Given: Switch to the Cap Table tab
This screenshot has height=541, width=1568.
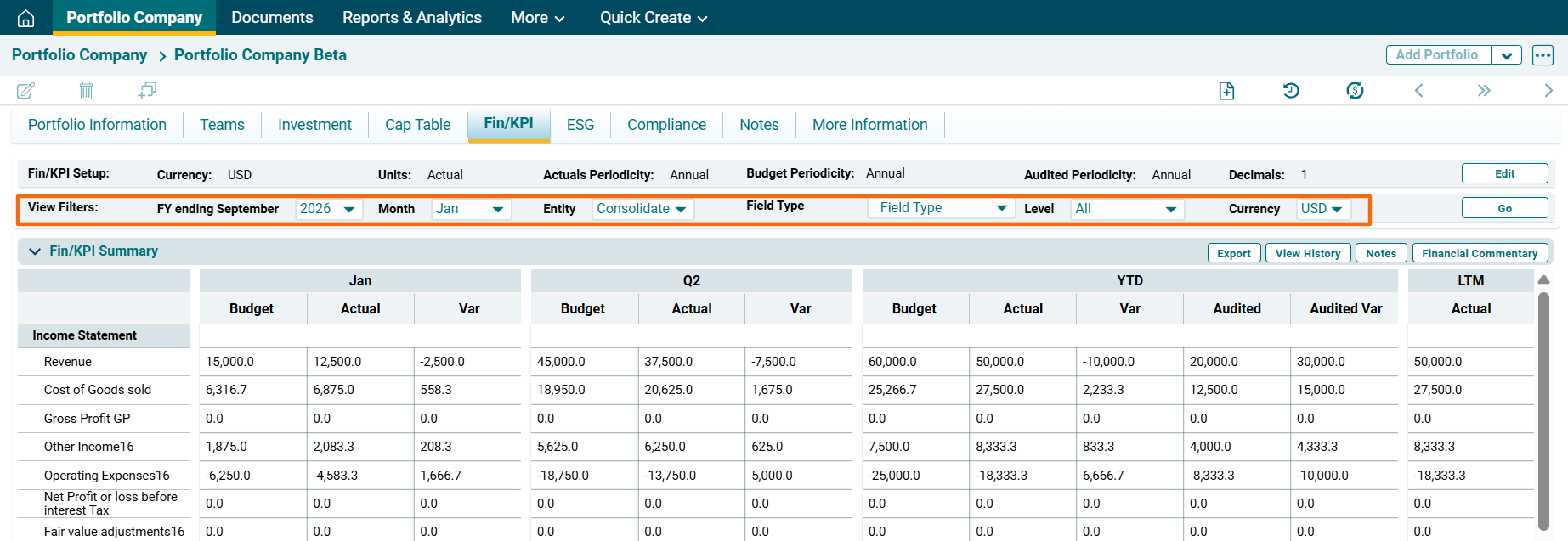Looking at the screenshot, I should click(417, 125).
